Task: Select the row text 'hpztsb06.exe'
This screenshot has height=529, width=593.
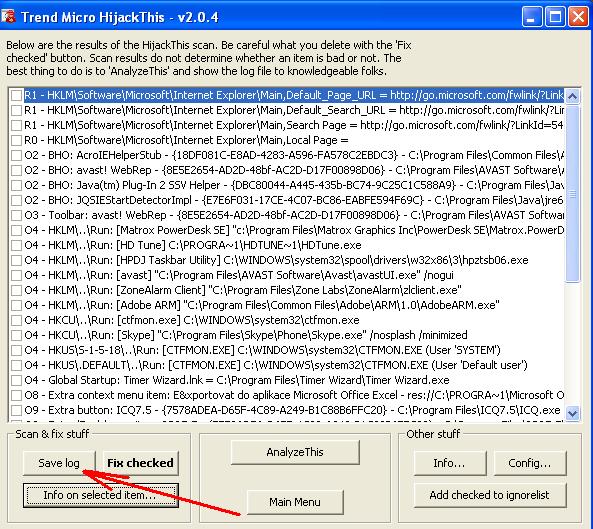Action: pyautogui.click(x=495, y=261)
